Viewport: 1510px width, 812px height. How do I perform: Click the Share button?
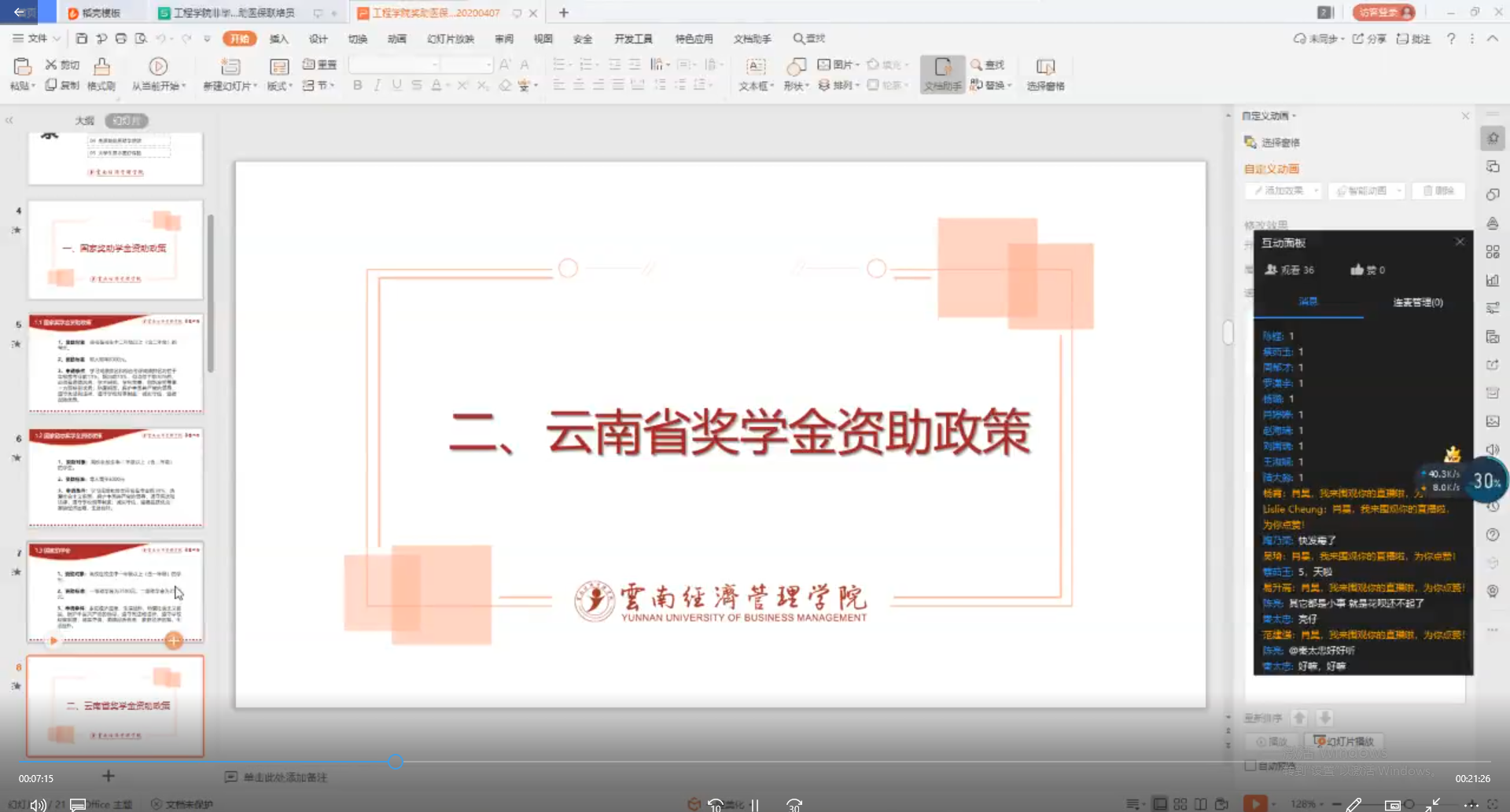(x=1369, y=39)
